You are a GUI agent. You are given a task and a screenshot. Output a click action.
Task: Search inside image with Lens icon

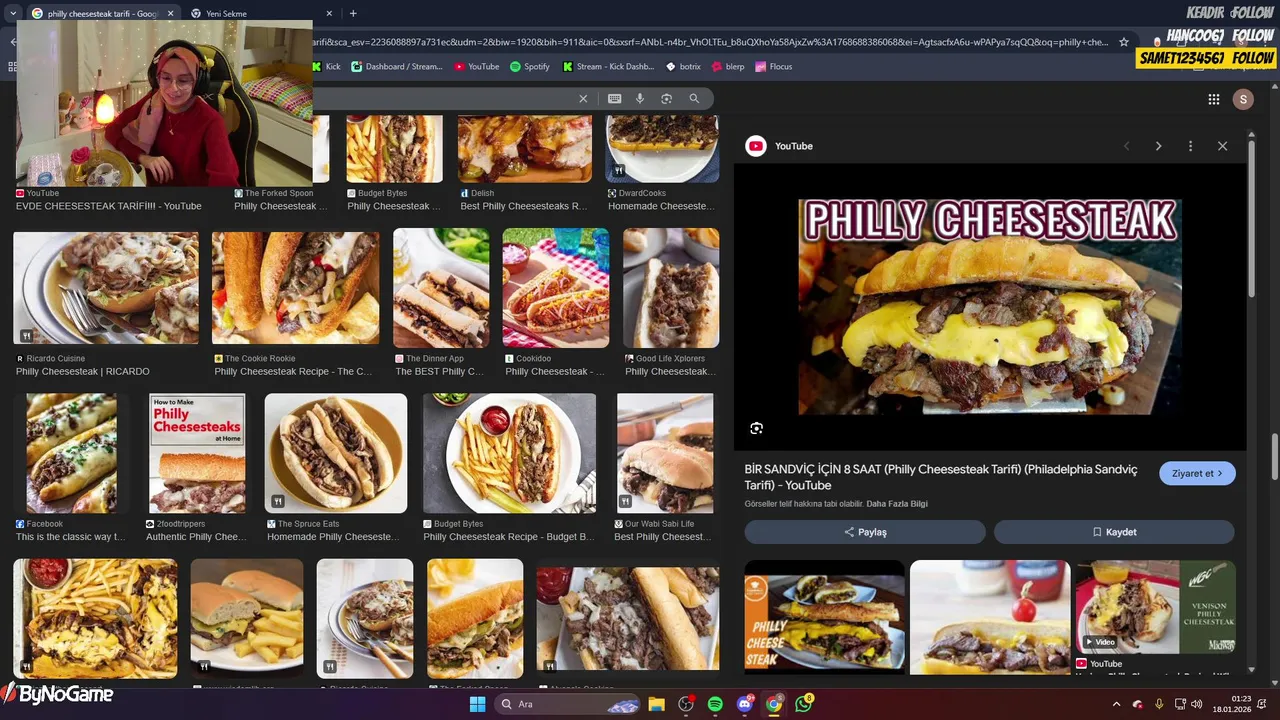[x=757, y=428]
